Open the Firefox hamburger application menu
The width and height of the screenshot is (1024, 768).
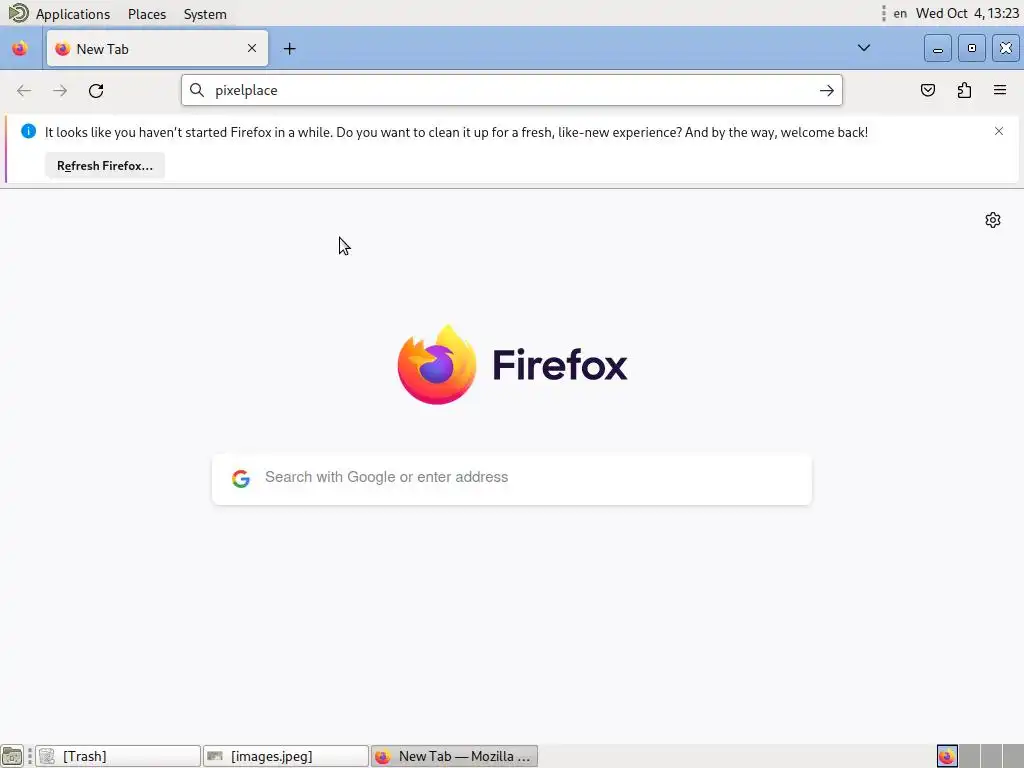click(1000, 90)
